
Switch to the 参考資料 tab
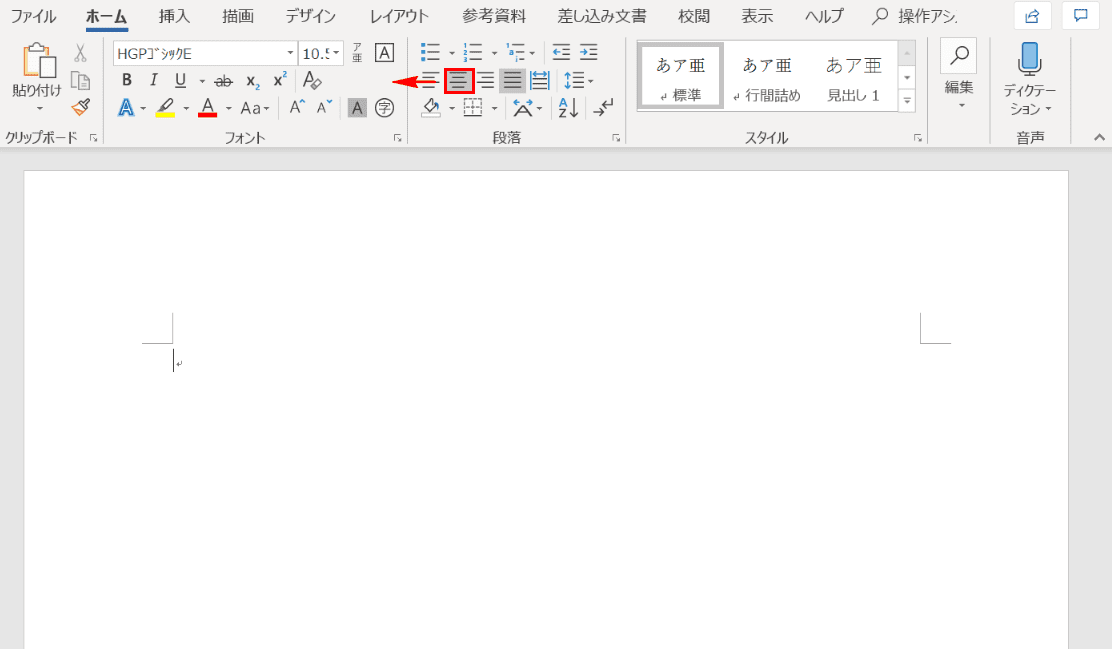click(x=494, y=16)
